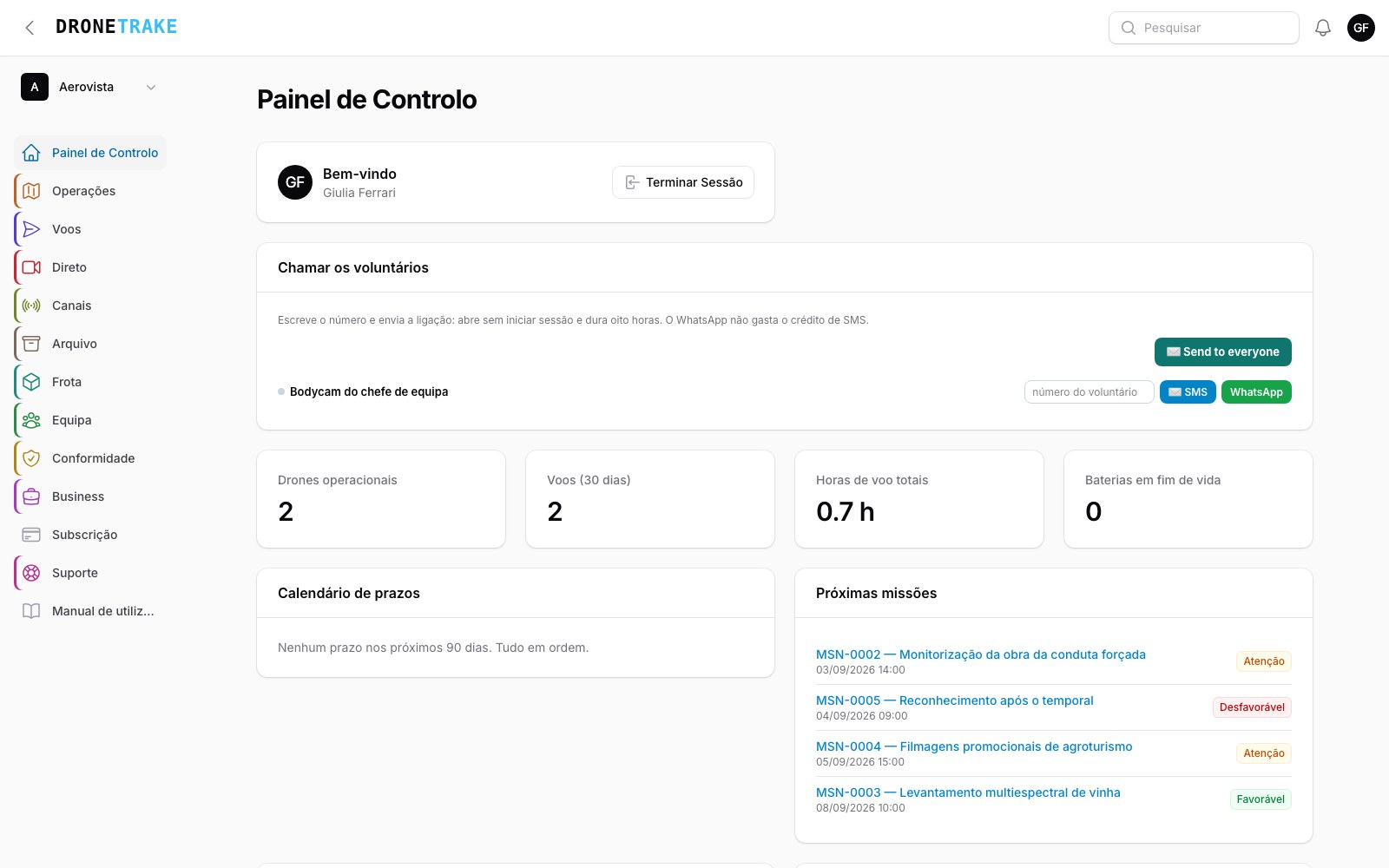Viewport: 1389px width, 868px height.
Task: Open mission MSN-0003 Levantamento multiespectral link
Action: (x=968, y=792)
